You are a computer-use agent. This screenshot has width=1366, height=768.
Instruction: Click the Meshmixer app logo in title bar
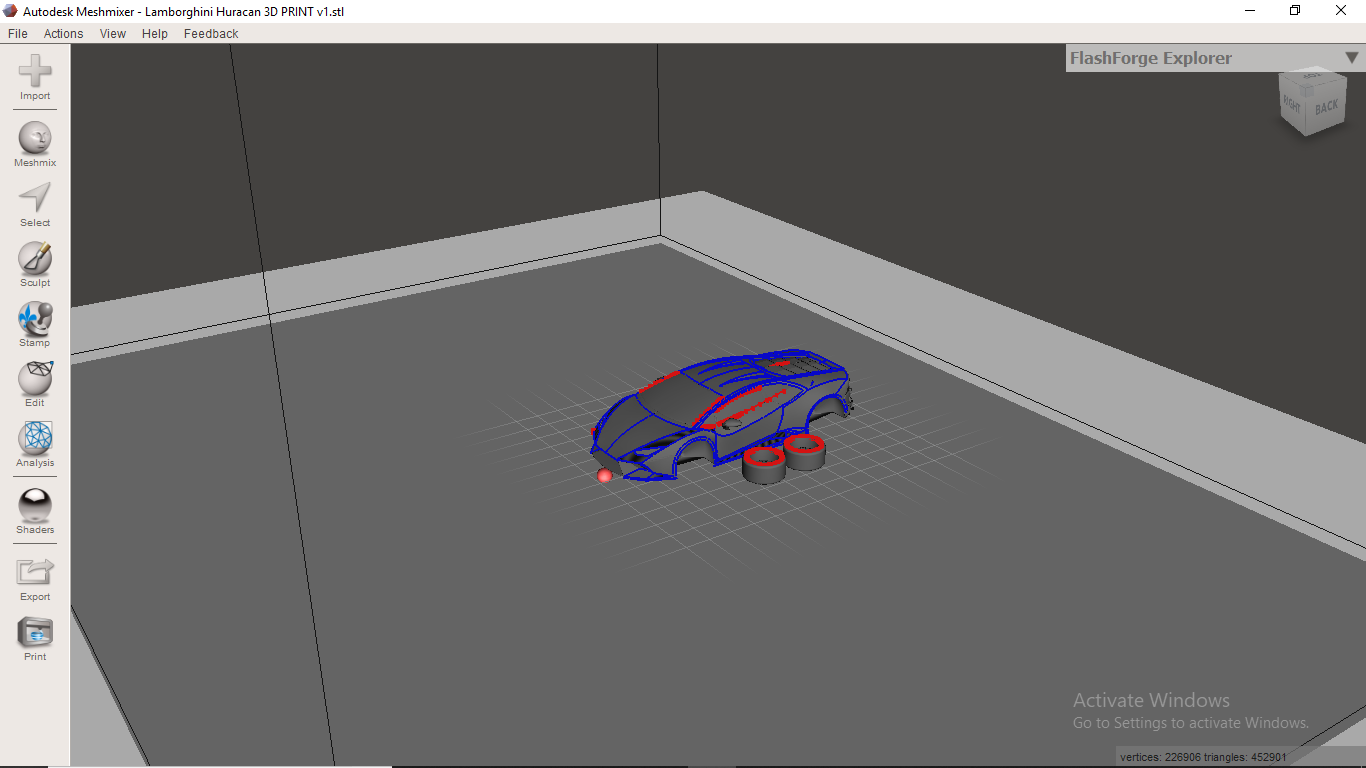click(x=11, y=11)
